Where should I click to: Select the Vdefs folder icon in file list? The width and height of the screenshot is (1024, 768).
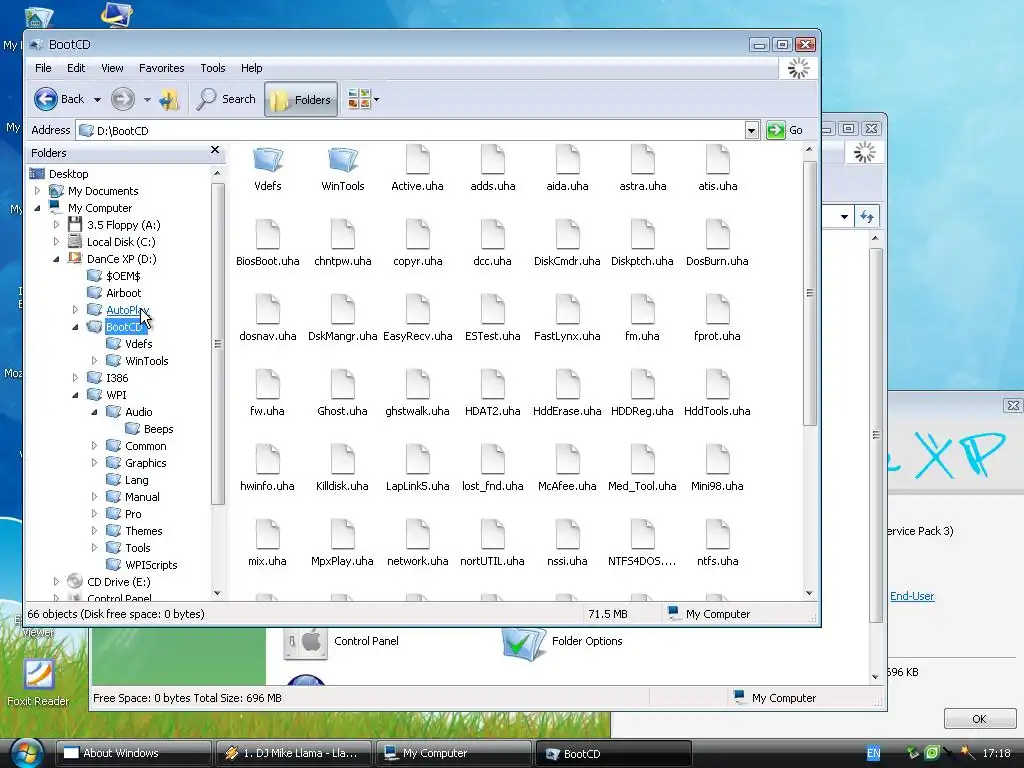tap(268, 160)
